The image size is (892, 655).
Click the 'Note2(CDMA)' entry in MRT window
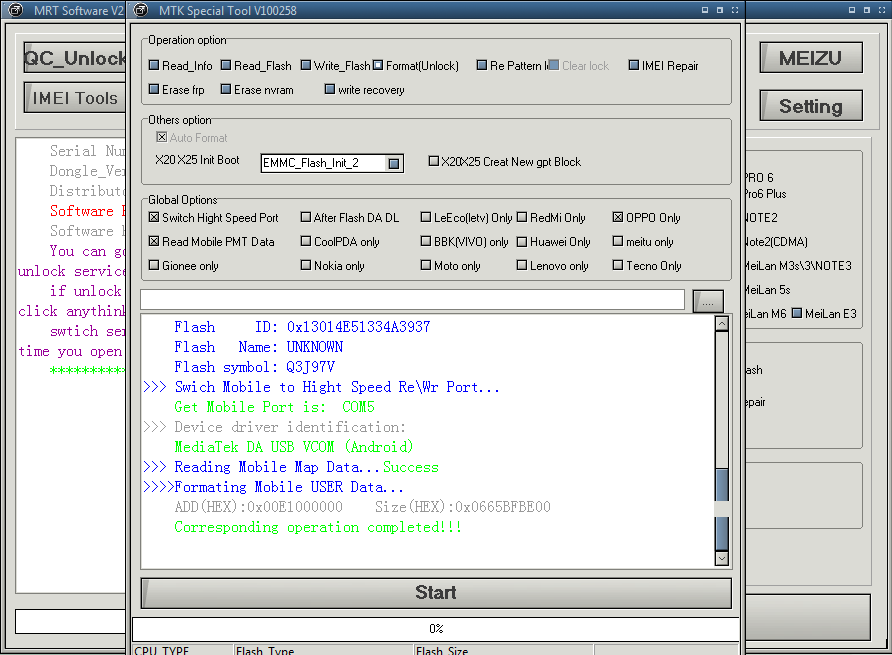777,242
